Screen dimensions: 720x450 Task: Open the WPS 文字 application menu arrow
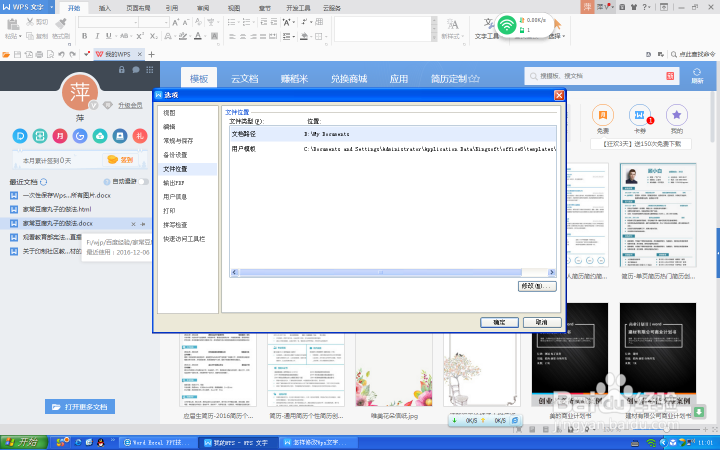[x=51, y=7]
